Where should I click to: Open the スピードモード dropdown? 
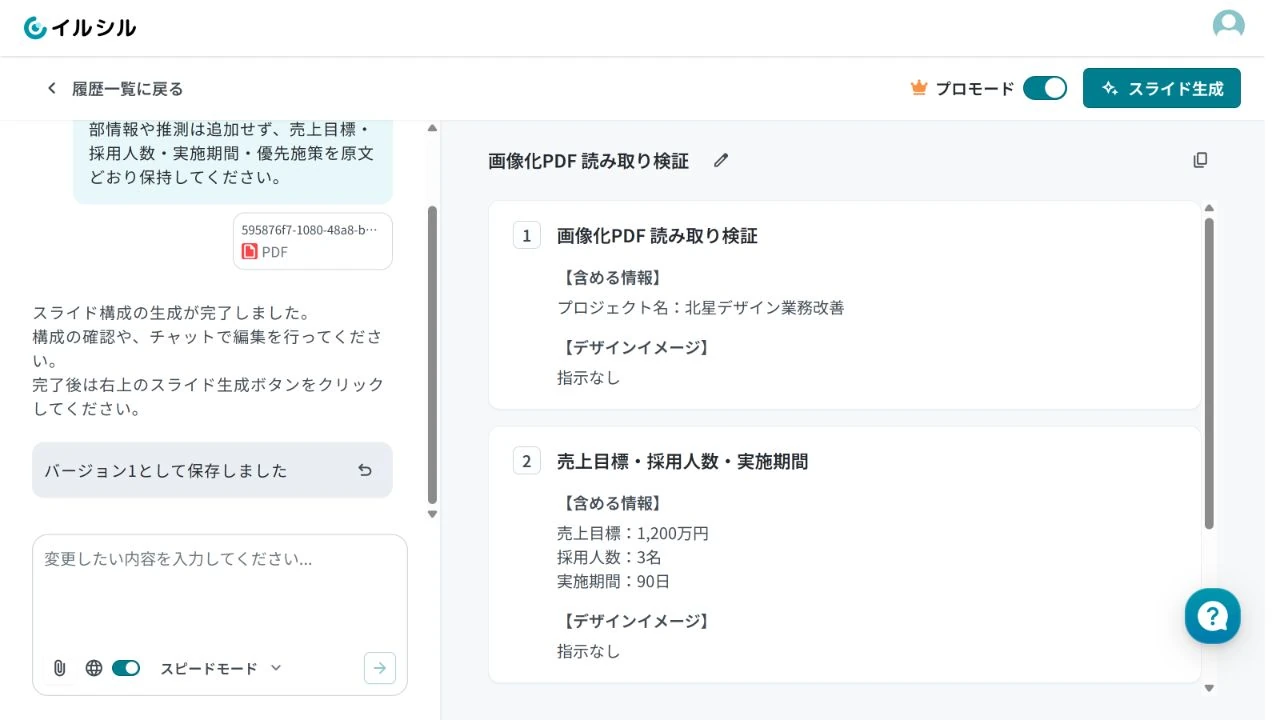pyautogui.click(x=221, y=668)
